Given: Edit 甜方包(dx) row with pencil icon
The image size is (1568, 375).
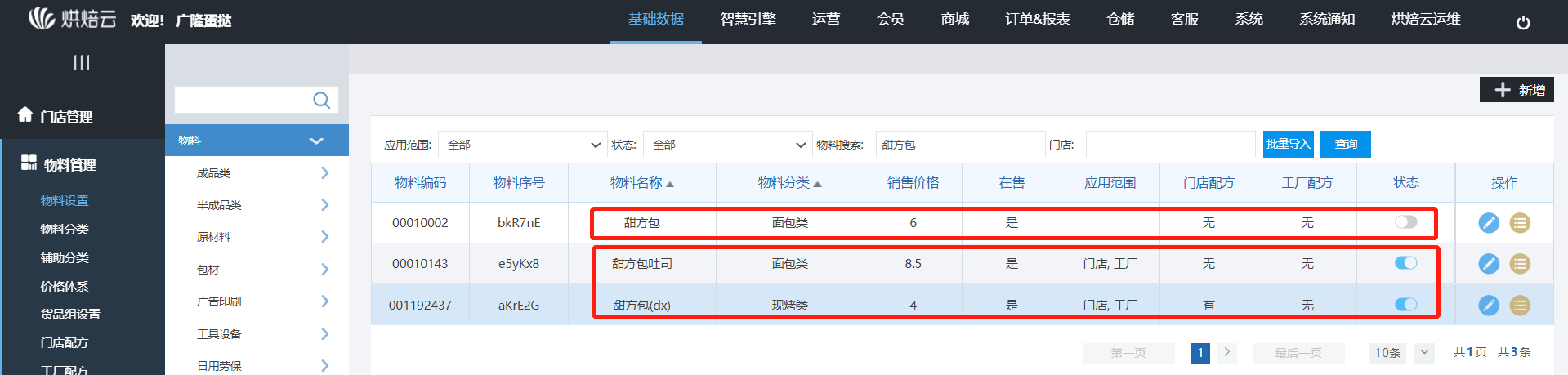Looking at the screenshot, I should point(1488,306).
